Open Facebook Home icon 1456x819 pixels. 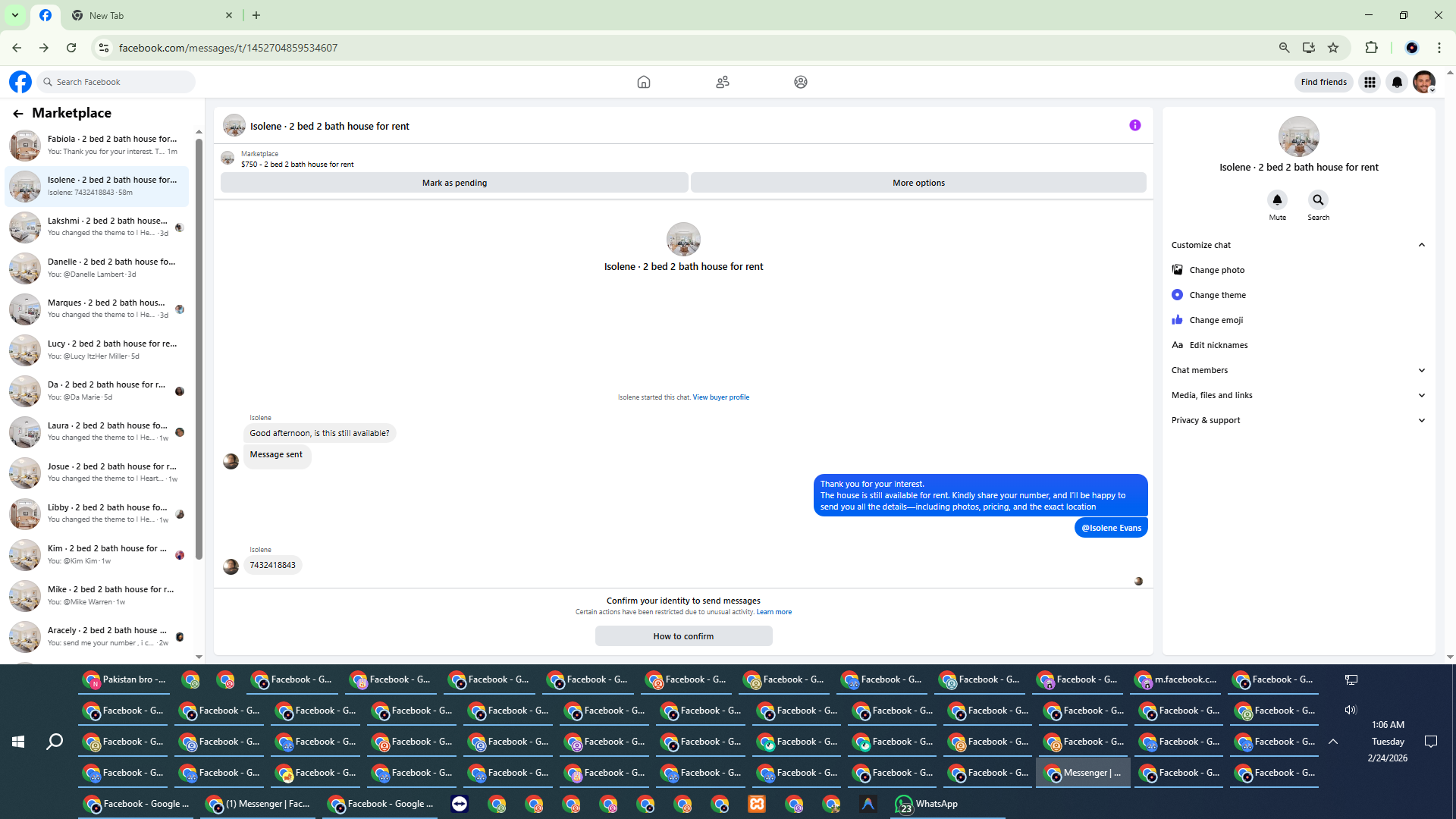click(643, 82)
